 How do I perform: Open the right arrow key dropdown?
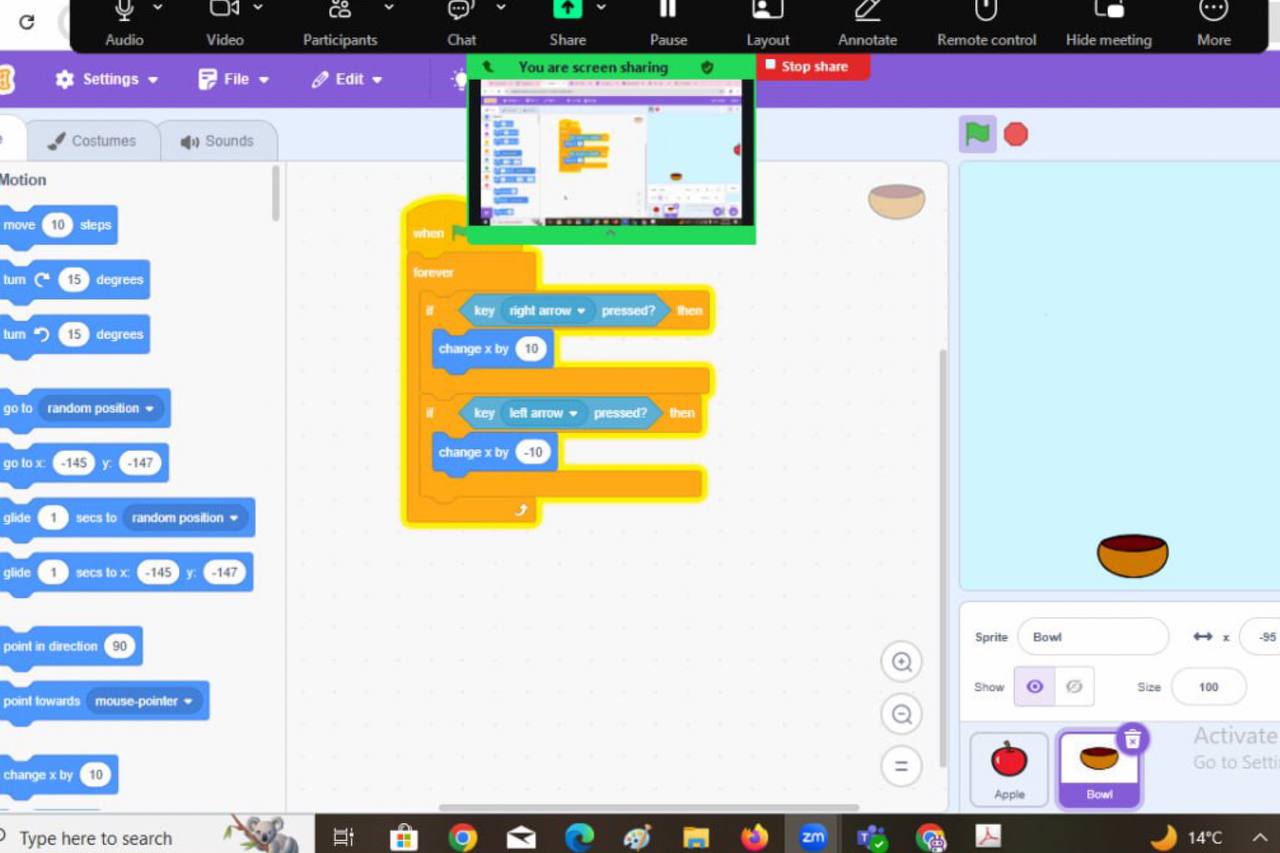point(580,311)
